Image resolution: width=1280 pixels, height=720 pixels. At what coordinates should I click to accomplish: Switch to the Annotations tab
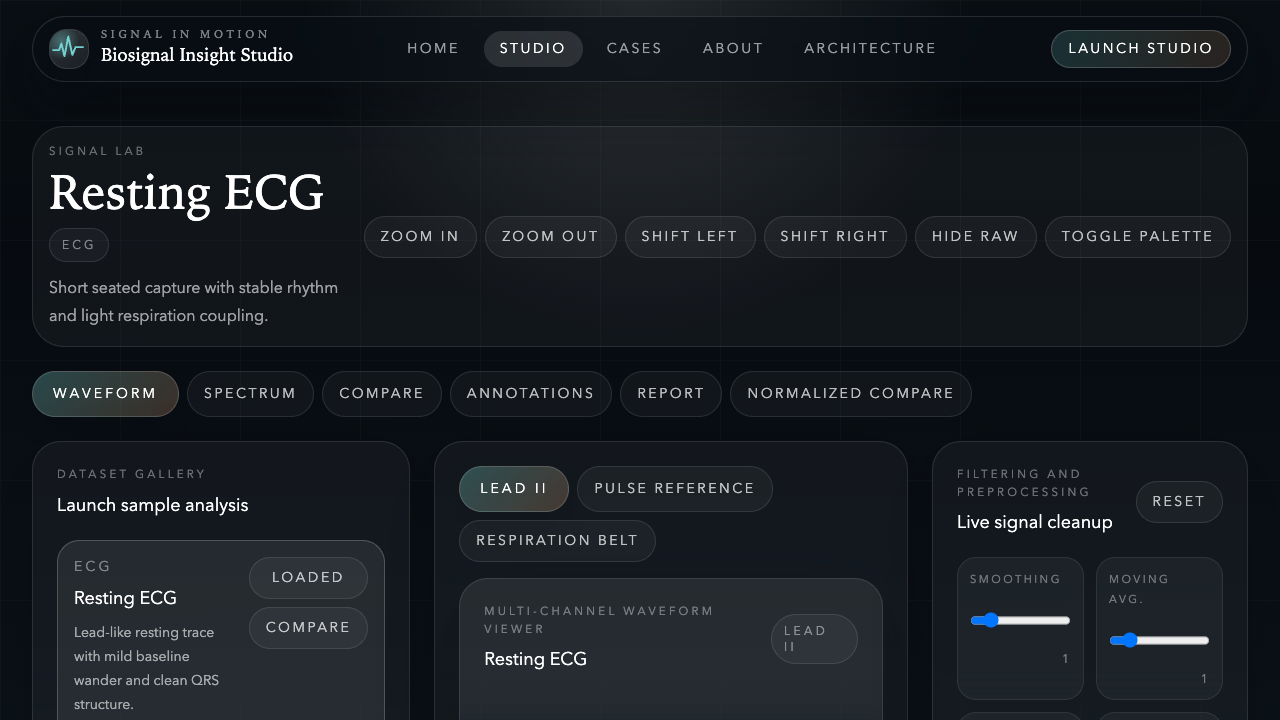(x=530, y=394)
